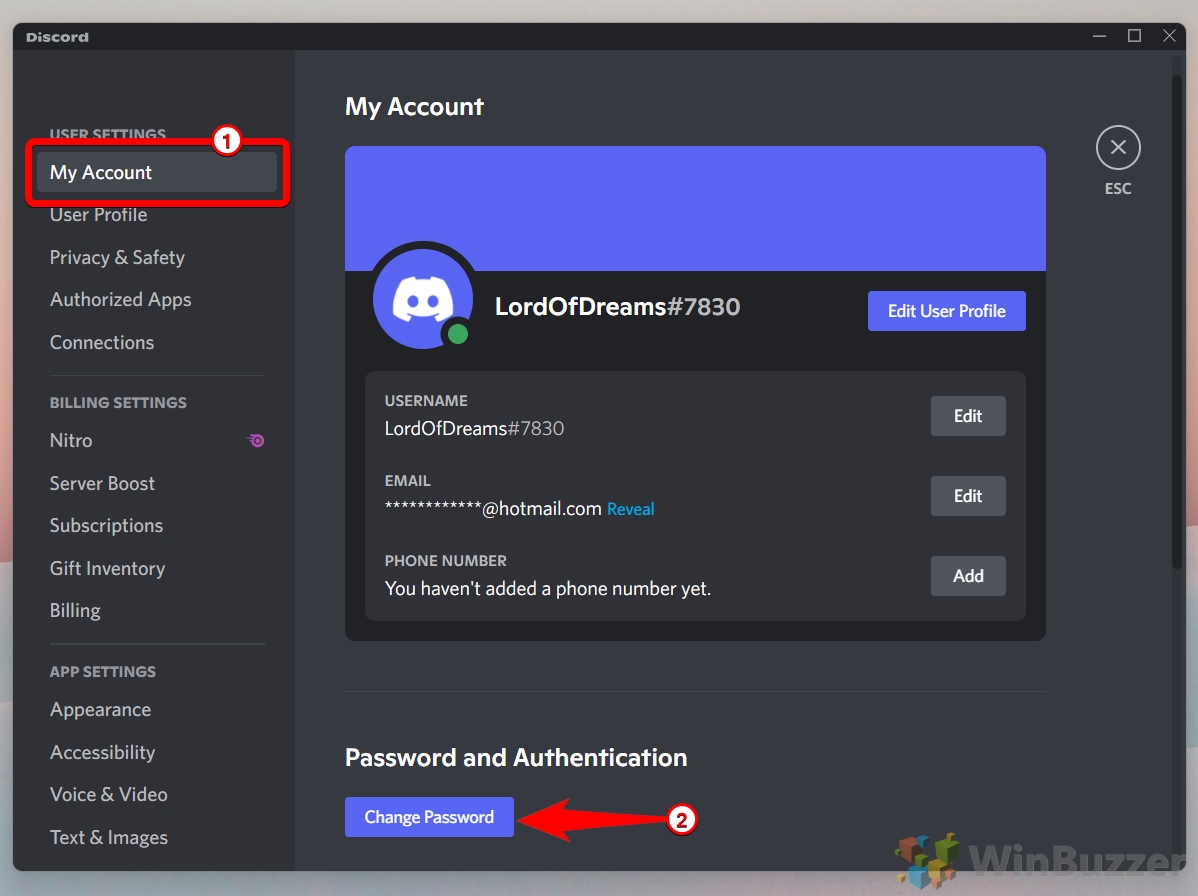The height and width of the screenshot is (896, 1198).
Task: Edit the email address
Action: click(x=968, y=497)
